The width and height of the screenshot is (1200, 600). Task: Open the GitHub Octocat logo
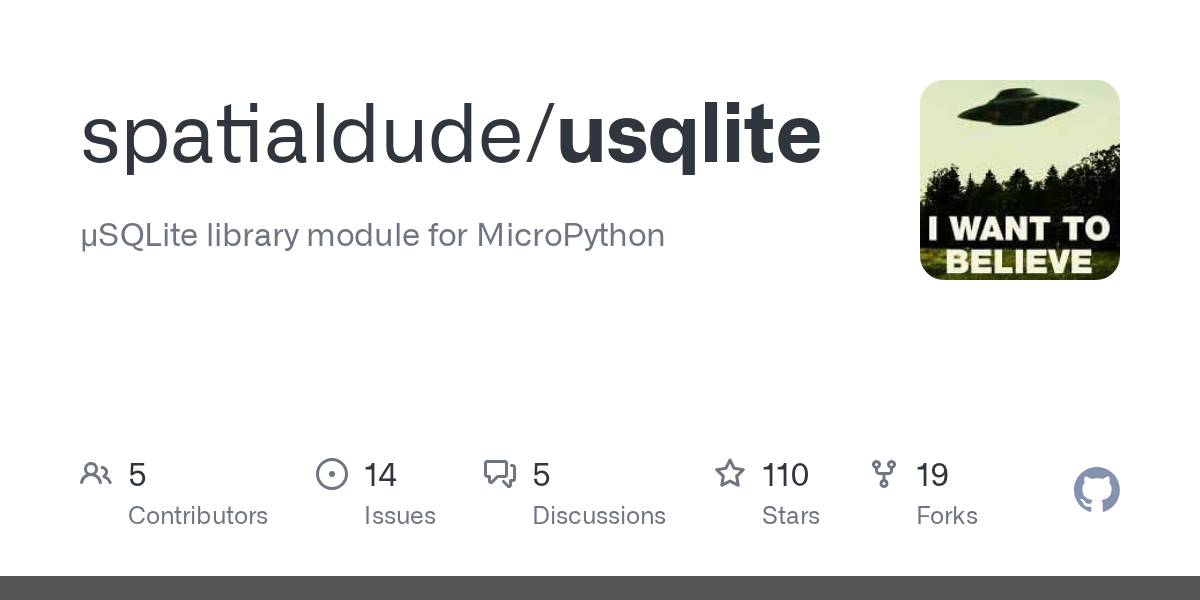click(x=1096, y=491)
